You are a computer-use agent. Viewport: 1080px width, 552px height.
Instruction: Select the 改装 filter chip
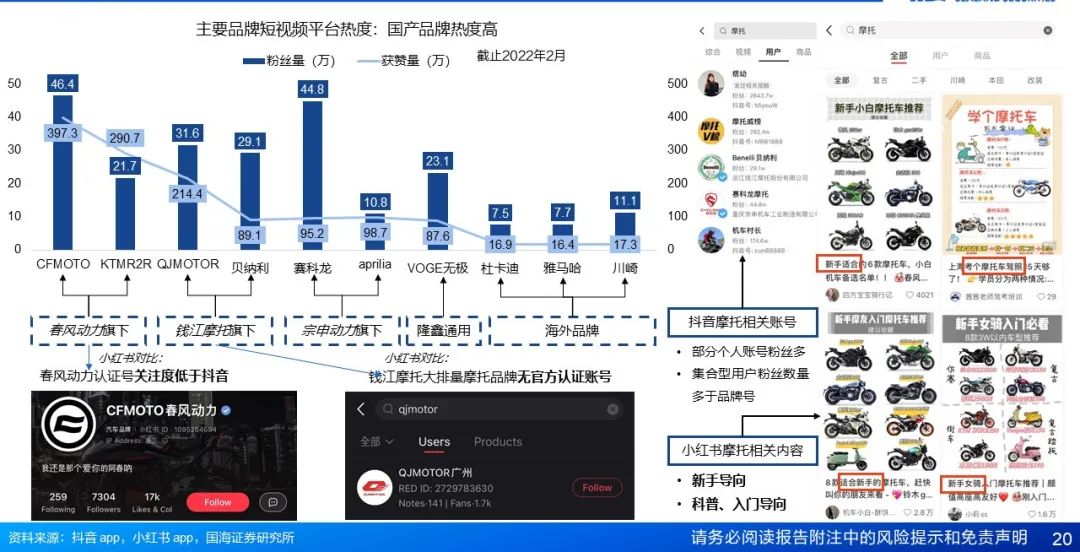tap(1035, 81)
